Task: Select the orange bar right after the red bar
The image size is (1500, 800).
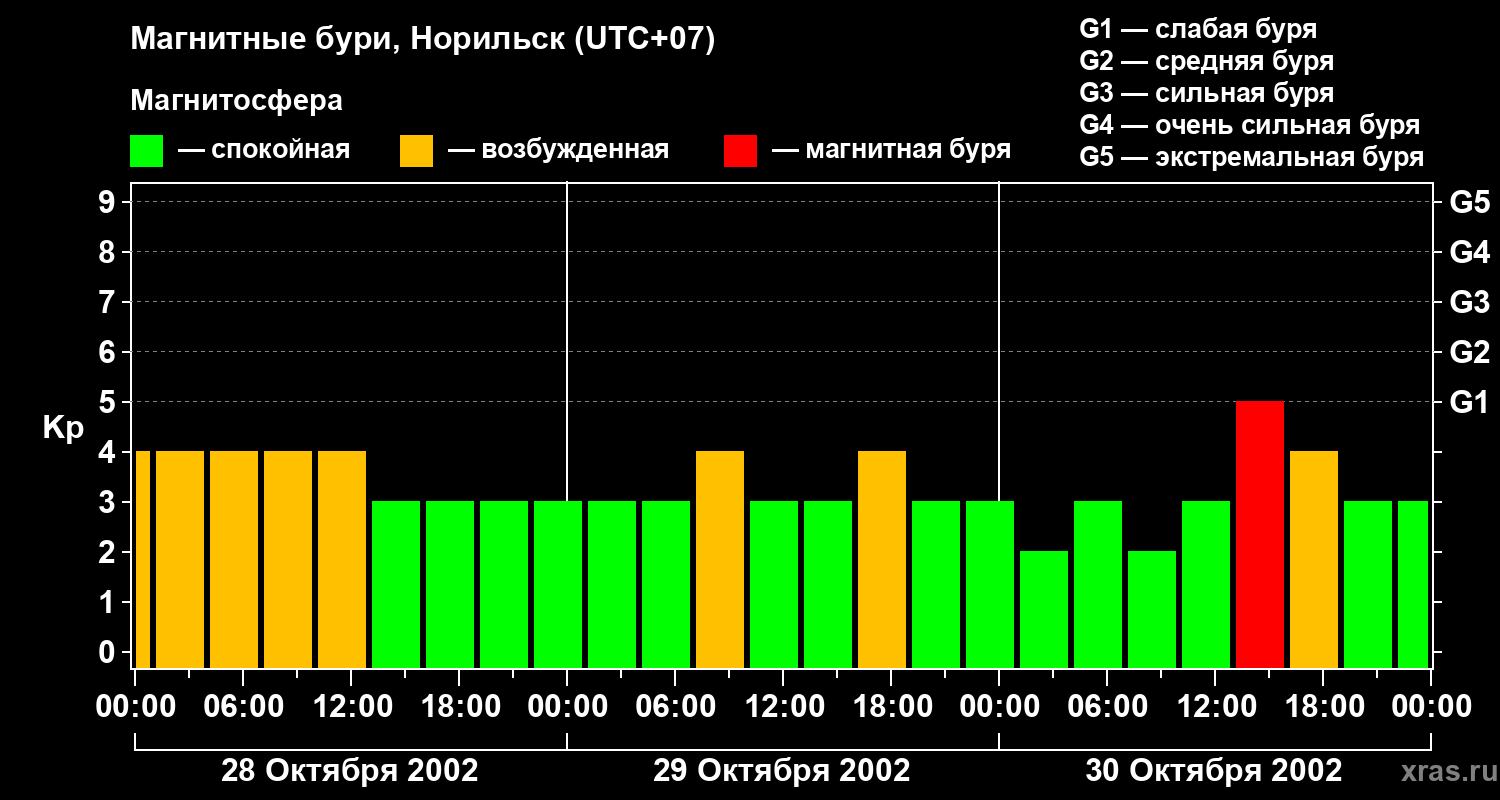Action: point(1314,559)
